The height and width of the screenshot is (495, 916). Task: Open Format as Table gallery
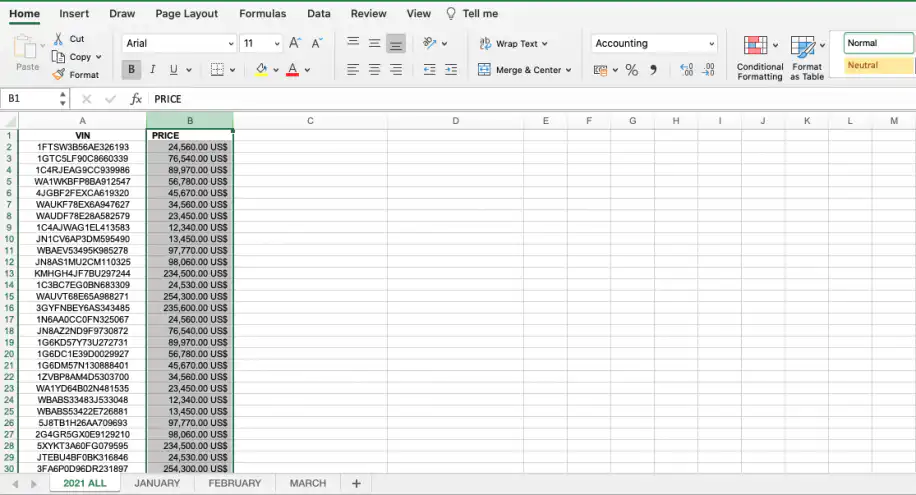point(807,58)
